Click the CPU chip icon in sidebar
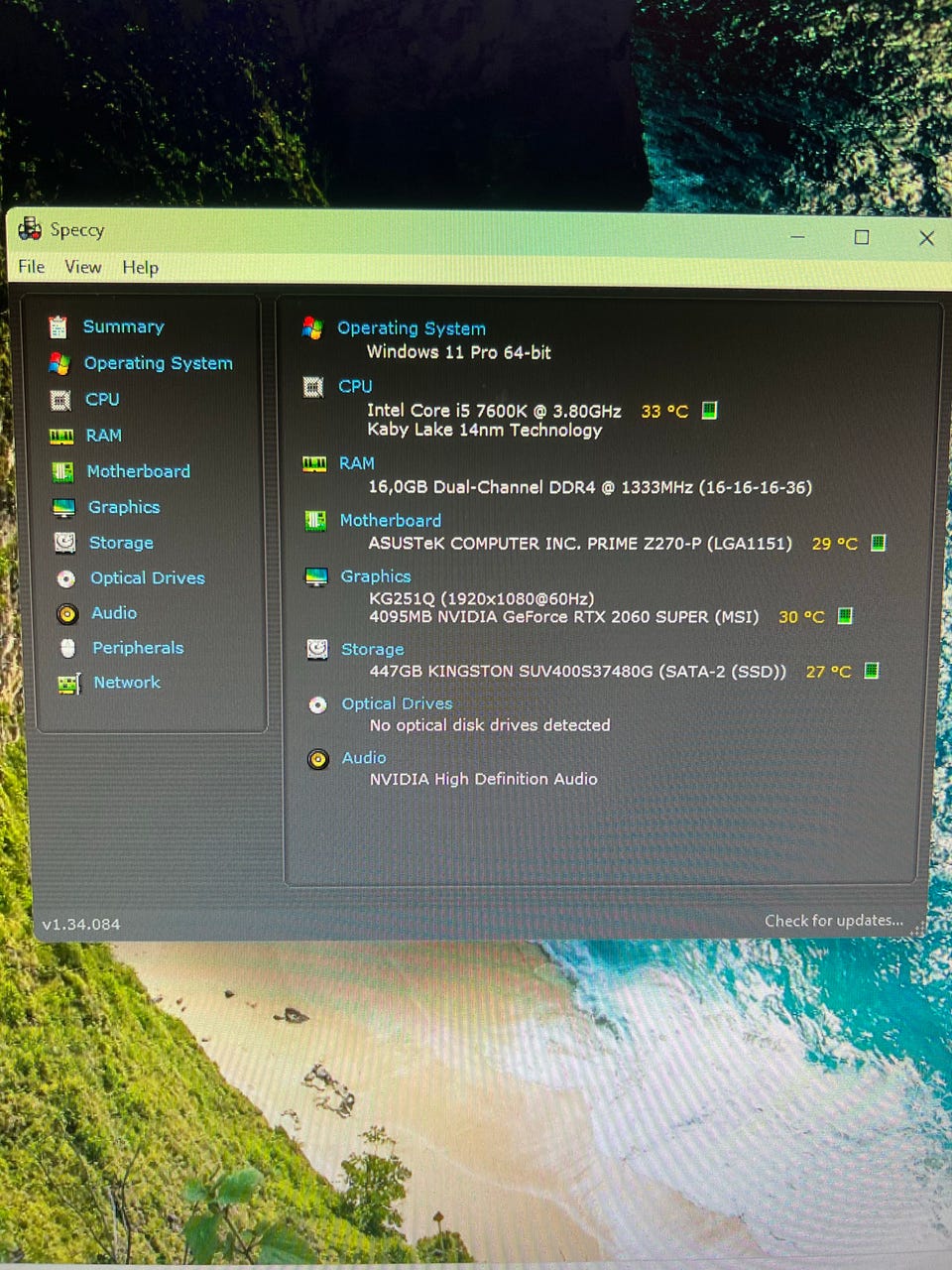Viewport: 952px width, 1270px height. point(60,400)
